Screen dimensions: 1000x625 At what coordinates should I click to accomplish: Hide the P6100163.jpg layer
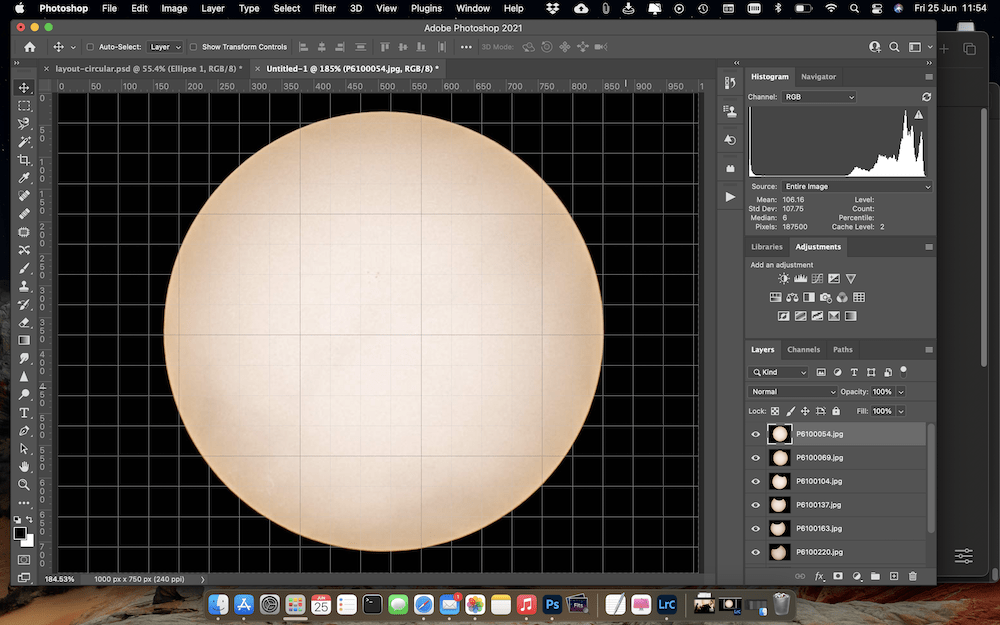click(x=756, y=529)
